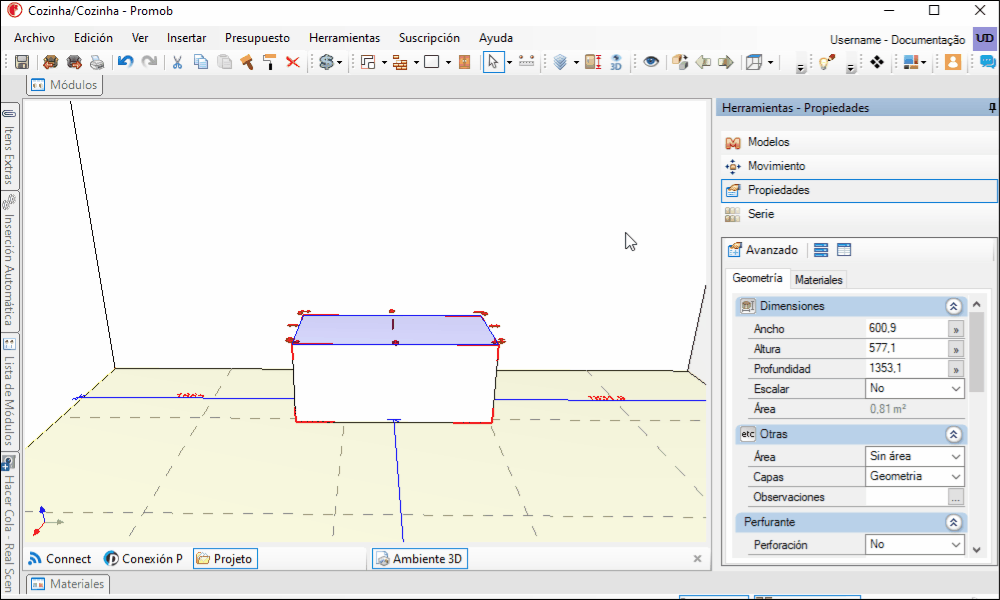The width and height of the screenshot is (1000, 600).
Task: Open the Archivo menu
Action: pos(34,38)
